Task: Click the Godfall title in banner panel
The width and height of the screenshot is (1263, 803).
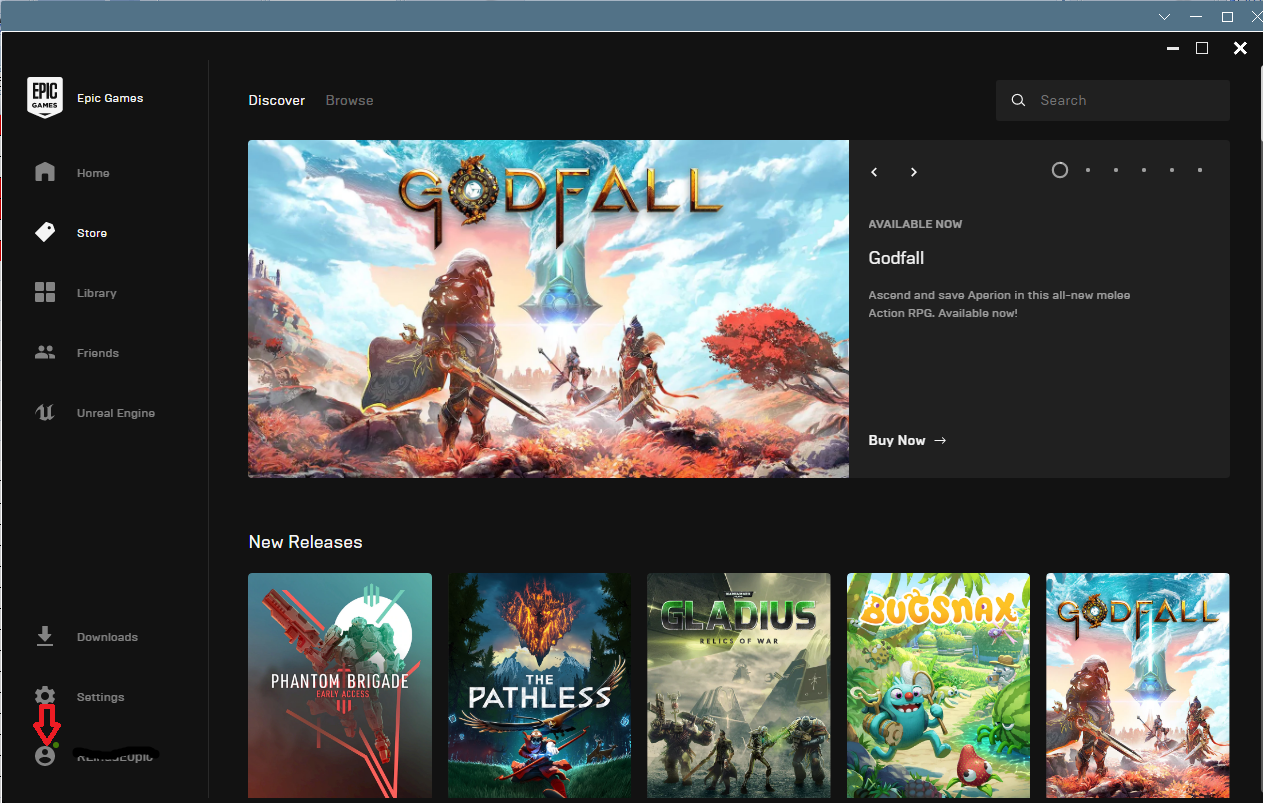Action: (896, 258)
